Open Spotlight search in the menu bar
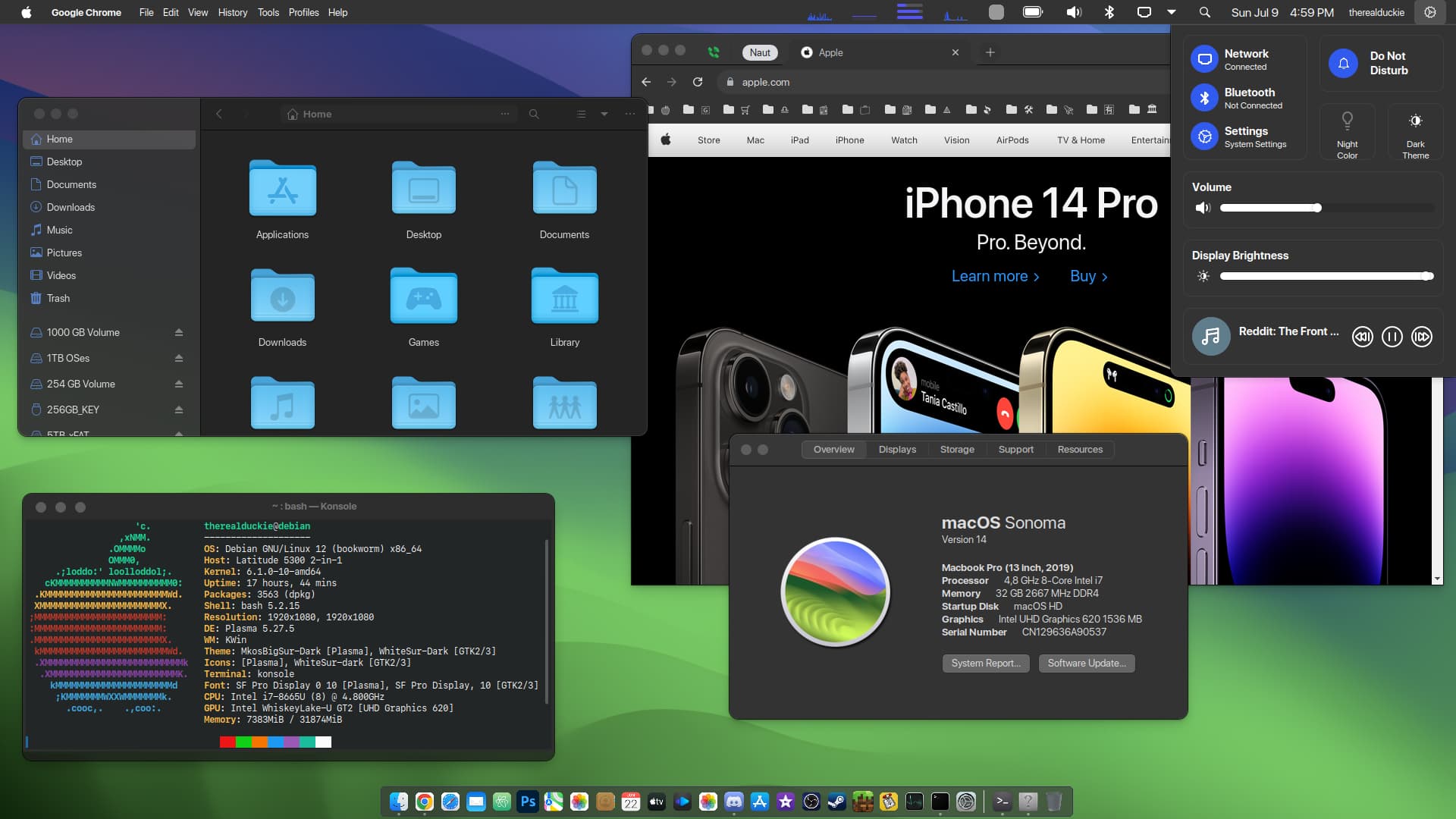The height and width of the screenshot is (819, 1456). (x=1205, y=12)
